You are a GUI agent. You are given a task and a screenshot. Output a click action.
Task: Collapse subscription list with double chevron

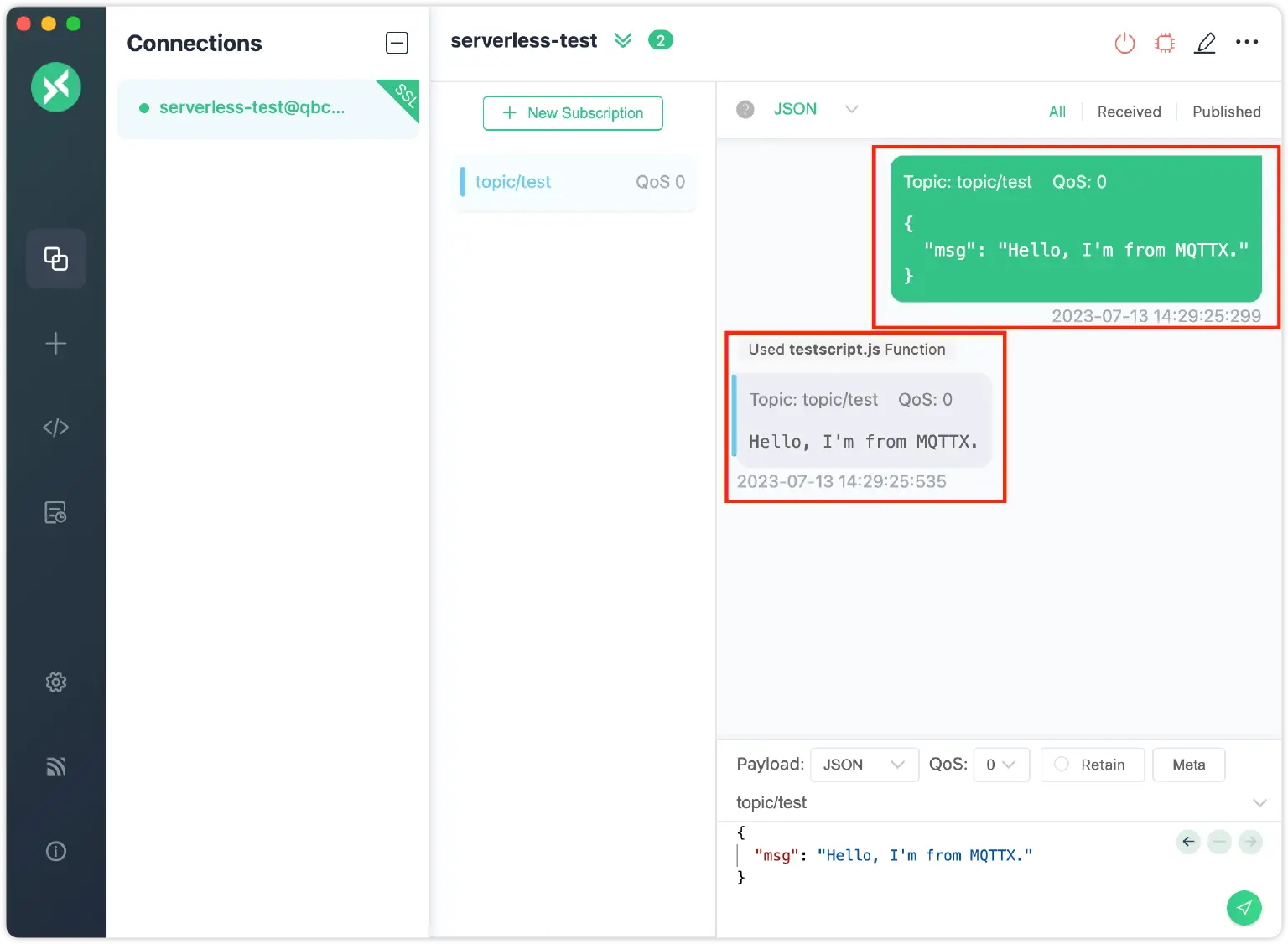coord(623,40)
